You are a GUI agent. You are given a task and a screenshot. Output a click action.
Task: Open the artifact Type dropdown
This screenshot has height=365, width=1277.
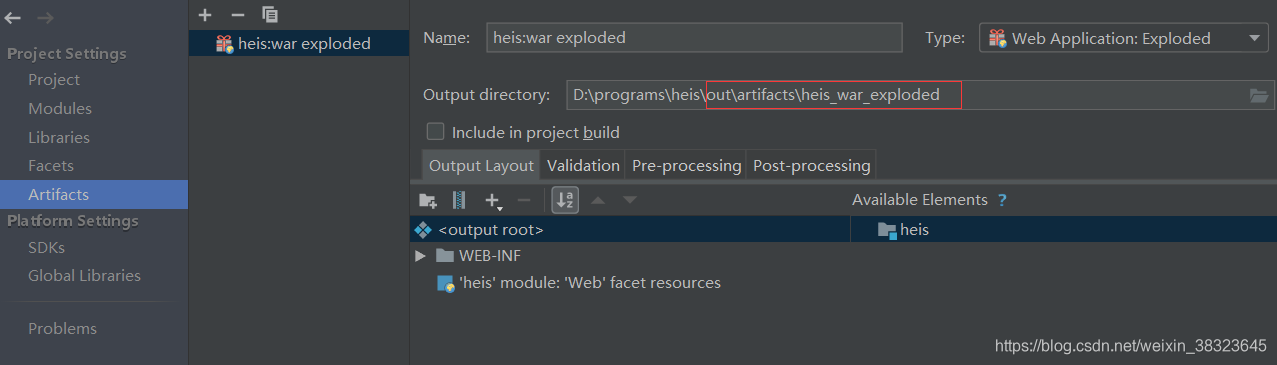tap(1124, 38)
